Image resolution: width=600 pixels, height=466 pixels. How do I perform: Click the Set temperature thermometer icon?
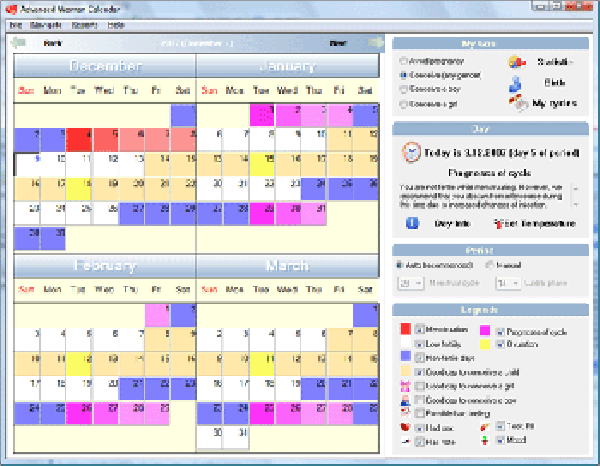pos(497,223)
